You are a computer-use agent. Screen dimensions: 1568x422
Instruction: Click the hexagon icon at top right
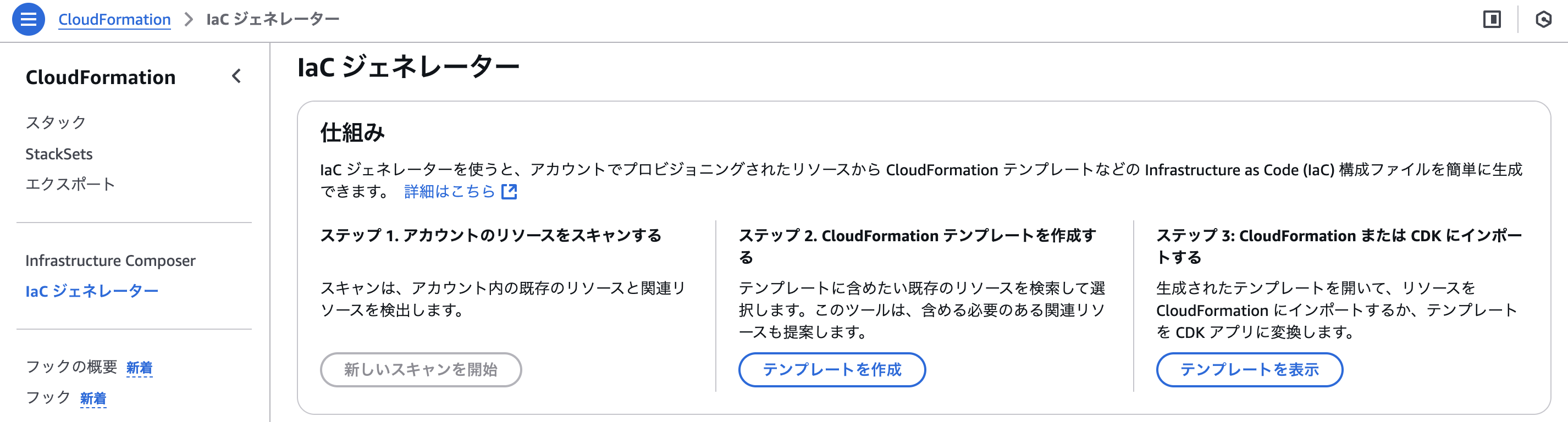coord(1543,19)
